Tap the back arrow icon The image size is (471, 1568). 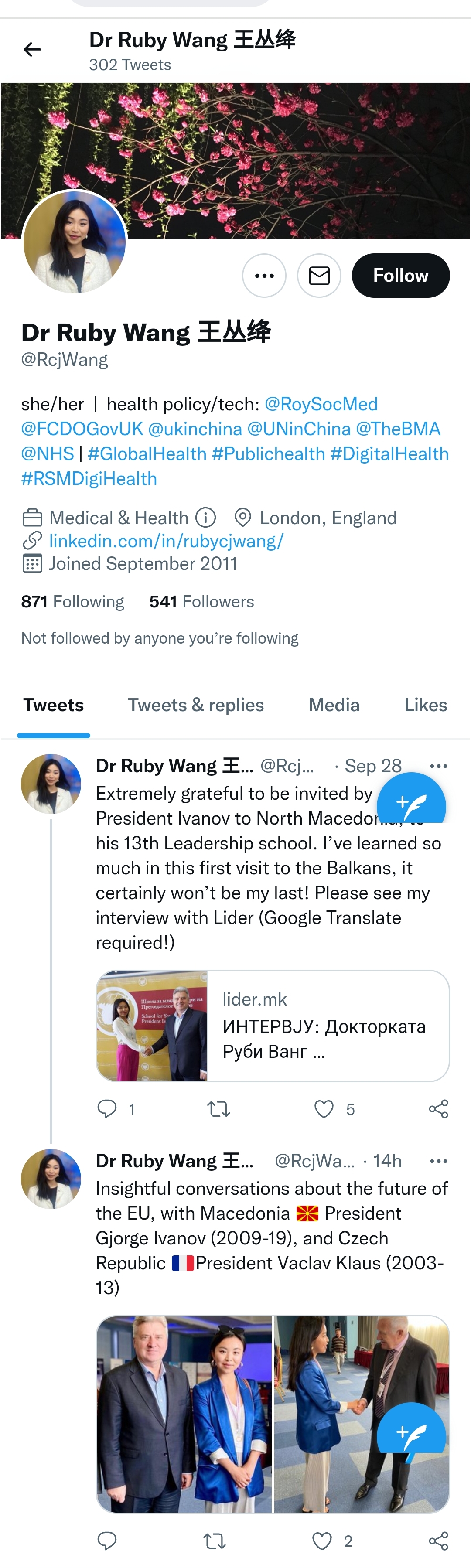pos(32,49)
